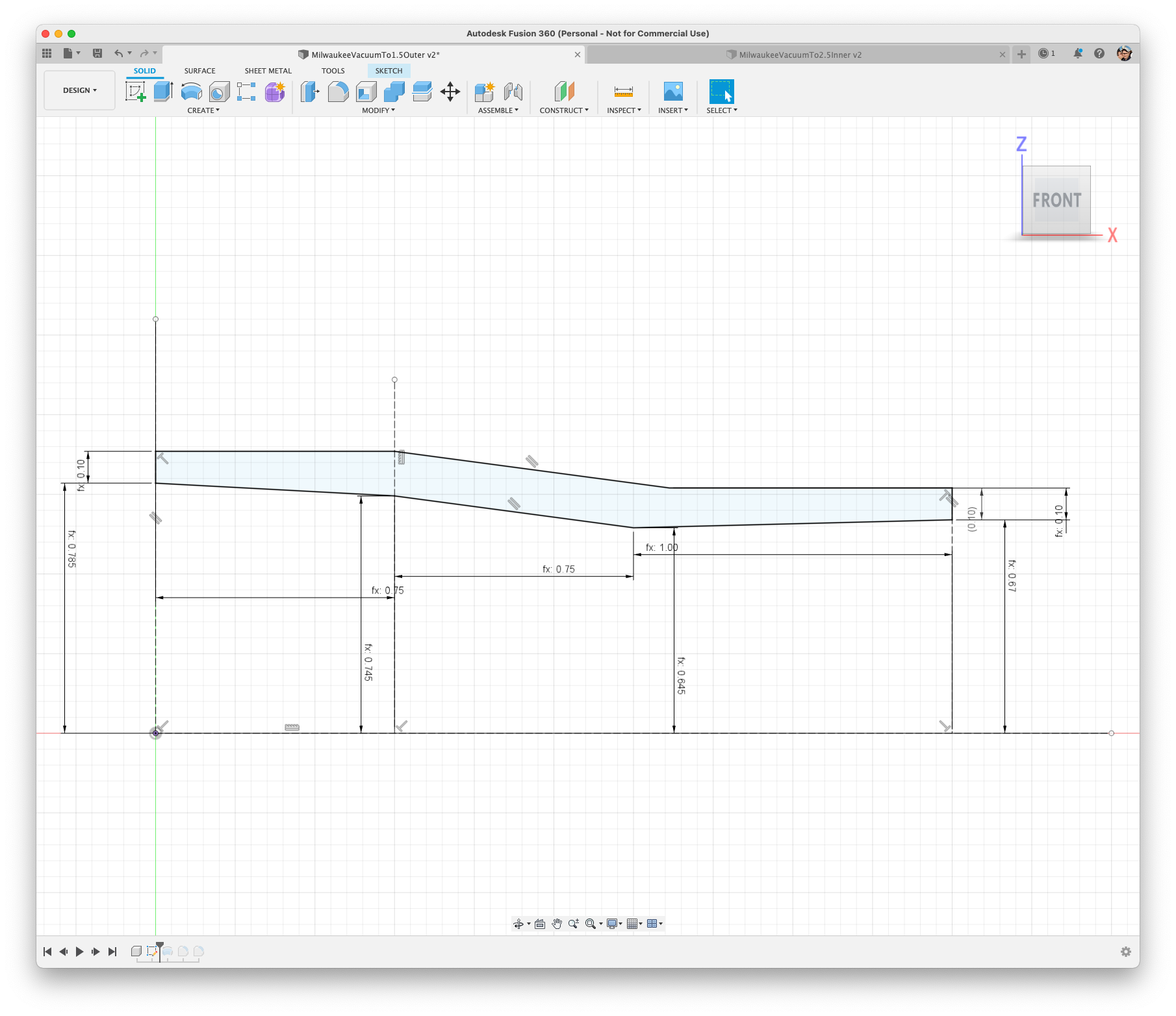Open Display Settings dropdown in navigation bar

pyautogui.click(x=614, y=924)
